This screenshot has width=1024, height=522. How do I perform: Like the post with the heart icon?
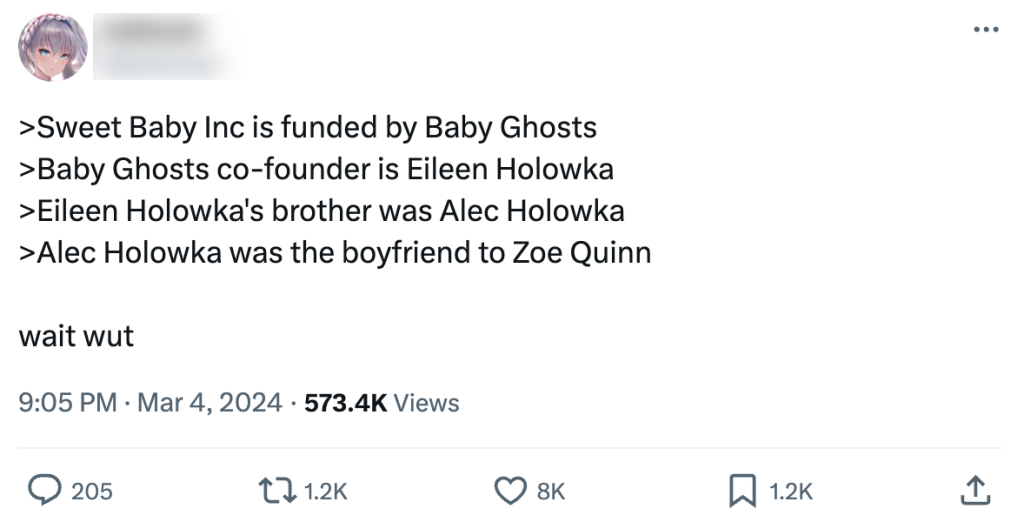(x=510, y=490)
